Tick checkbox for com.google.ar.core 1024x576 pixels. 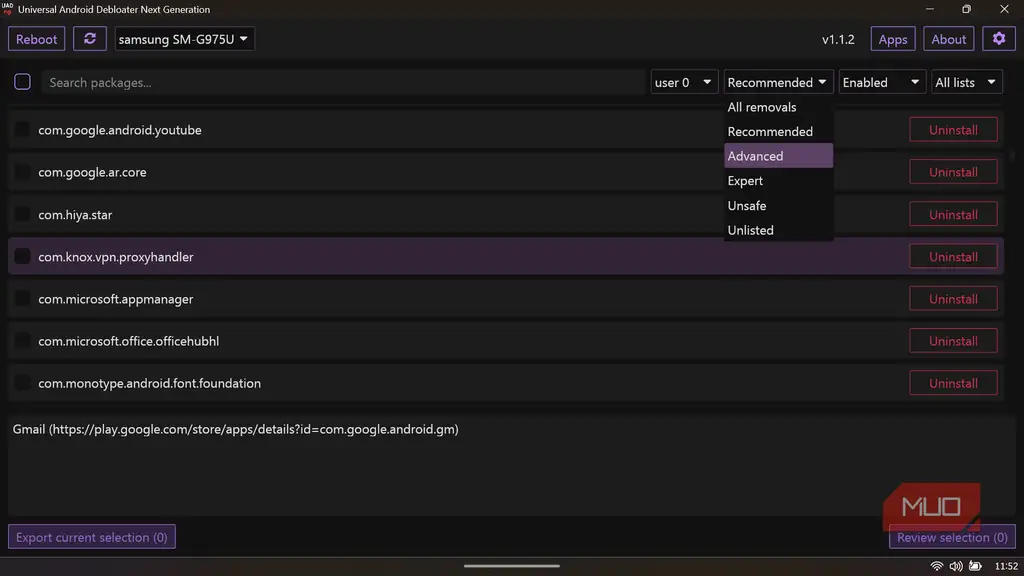pyautogui.click(x=22, y=172)
